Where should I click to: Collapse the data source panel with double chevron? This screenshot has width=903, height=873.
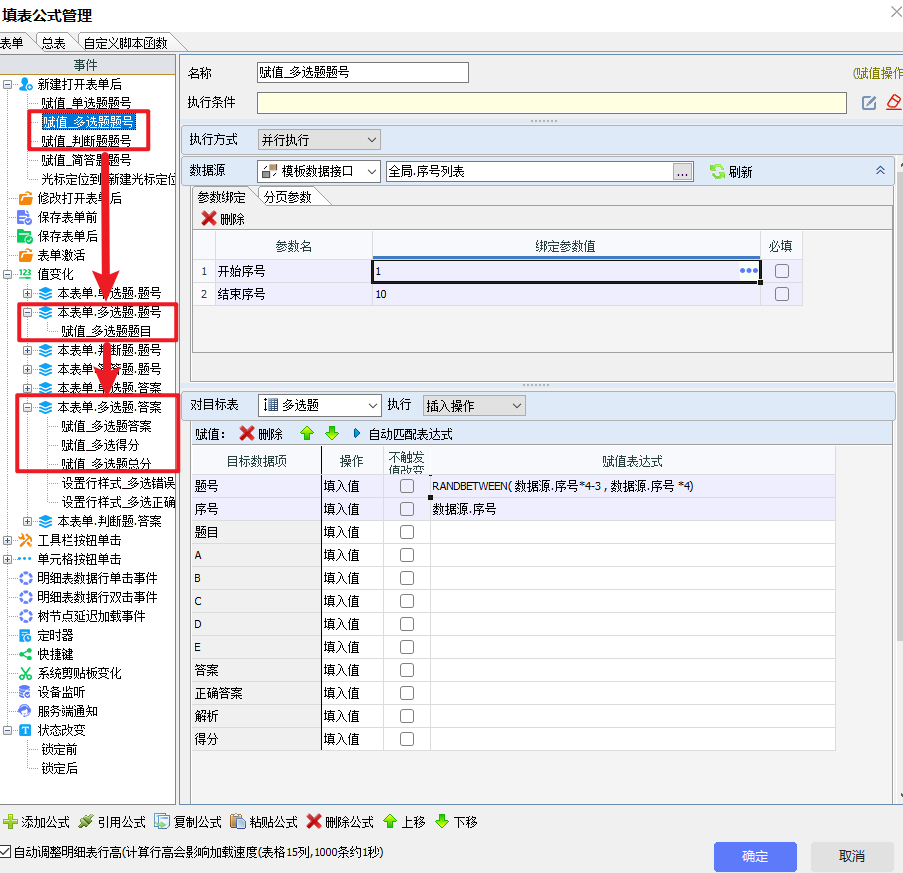click(x=880, y=170)
